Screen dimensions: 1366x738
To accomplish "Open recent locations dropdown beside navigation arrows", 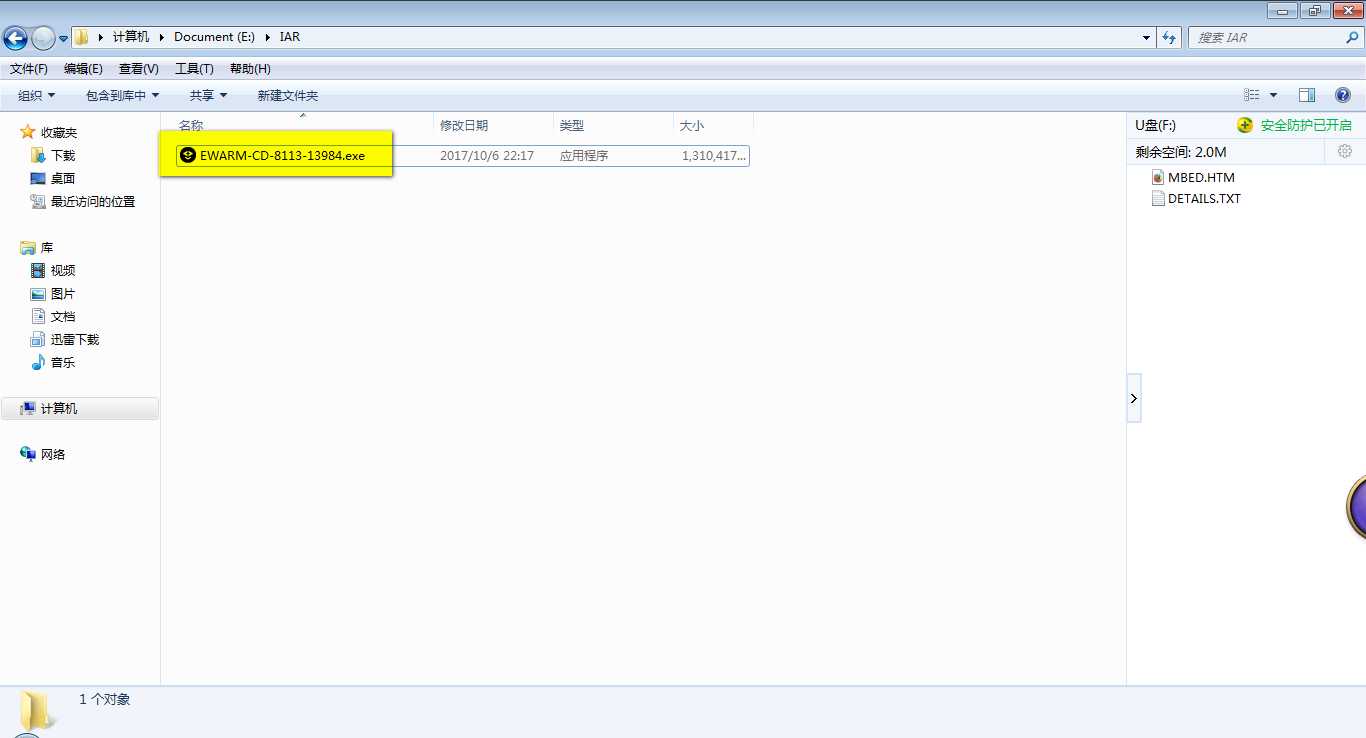I will [63, 38].
